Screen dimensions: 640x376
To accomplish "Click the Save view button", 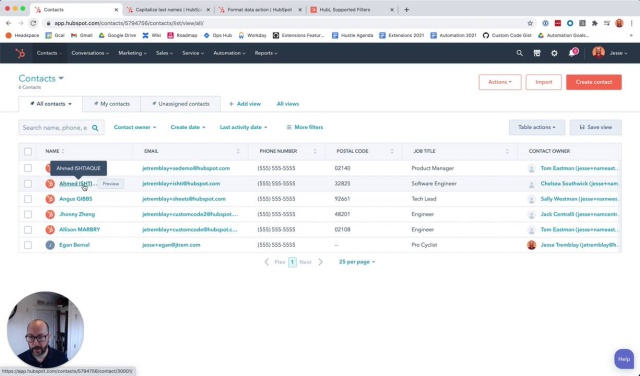I will pyautogui.click(x=596, y=127).
